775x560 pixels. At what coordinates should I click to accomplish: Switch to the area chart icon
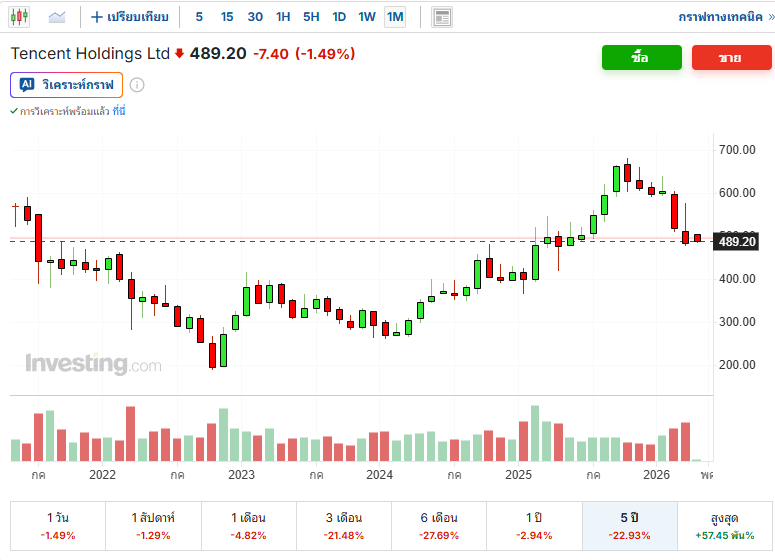coord(57,17)
